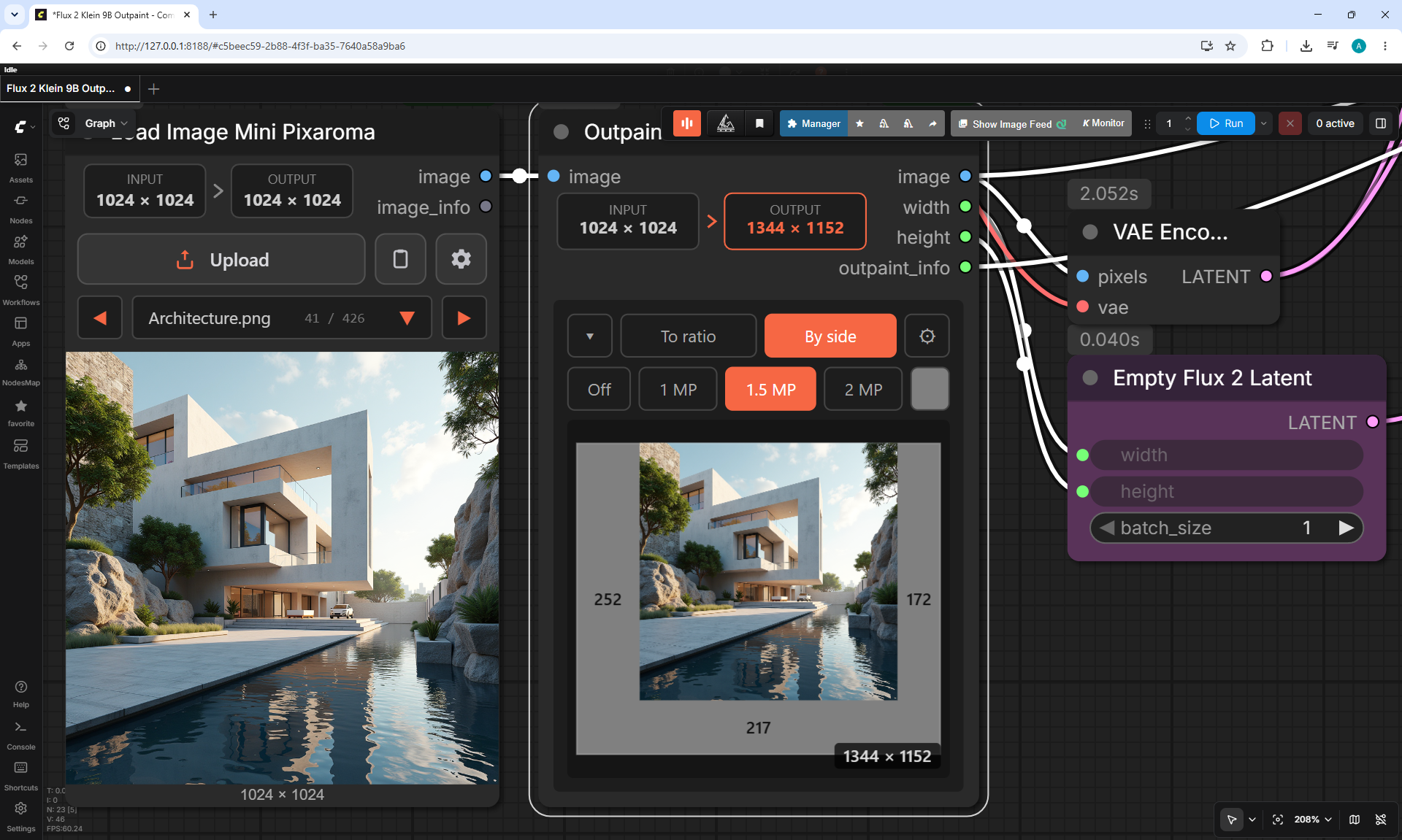1402x840 pixels.
Task: Go to next image with right arrow
Action: 464,317
